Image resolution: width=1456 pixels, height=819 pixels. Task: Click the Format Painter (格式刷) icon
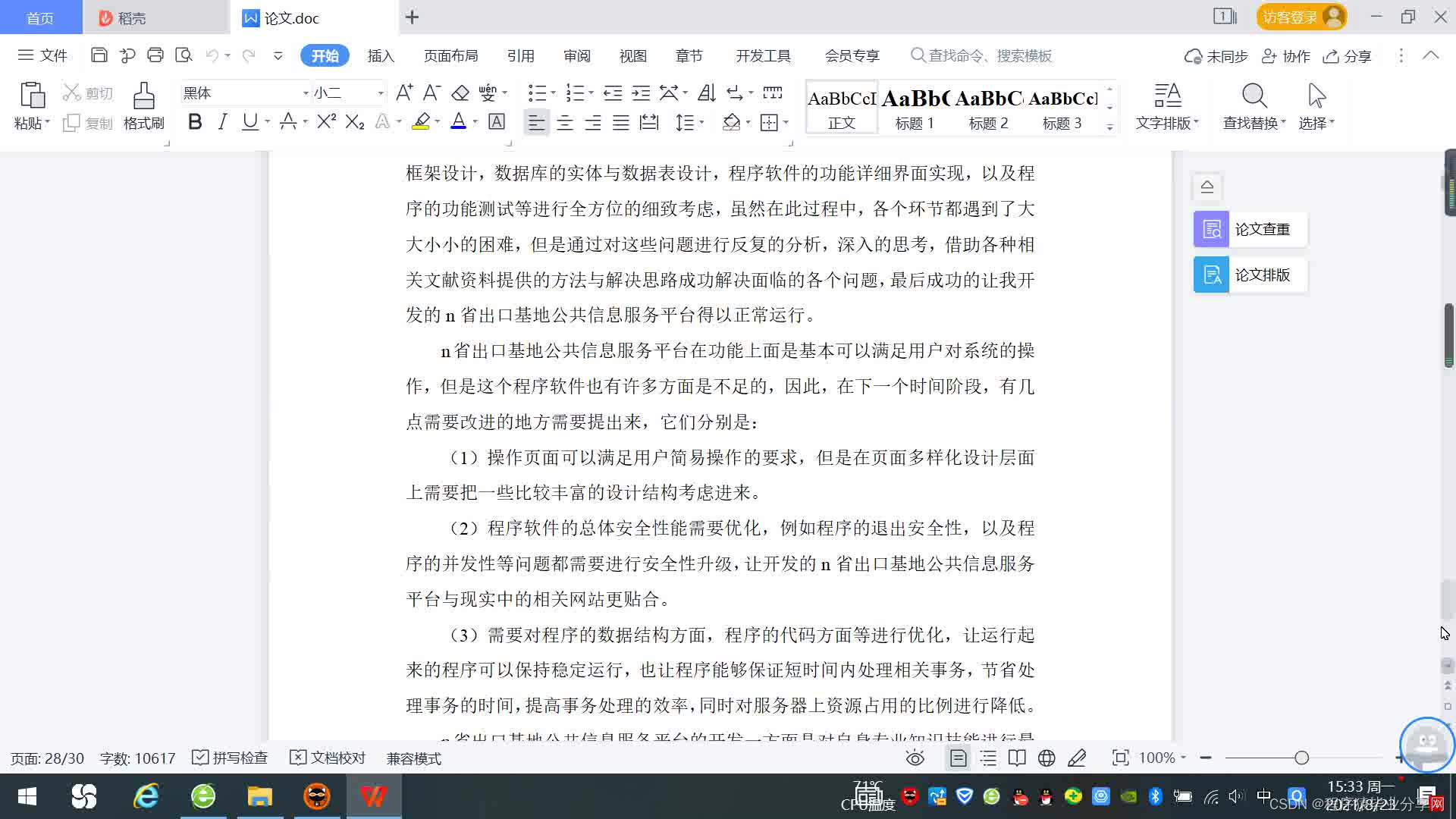pyautogui.click(x=143, y=97)
